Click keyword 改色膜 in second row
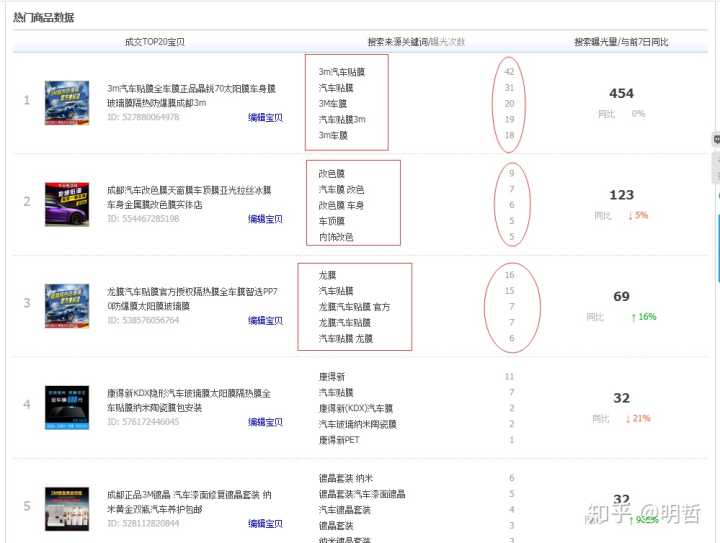The image size is (720, 543). coord(332,174)
